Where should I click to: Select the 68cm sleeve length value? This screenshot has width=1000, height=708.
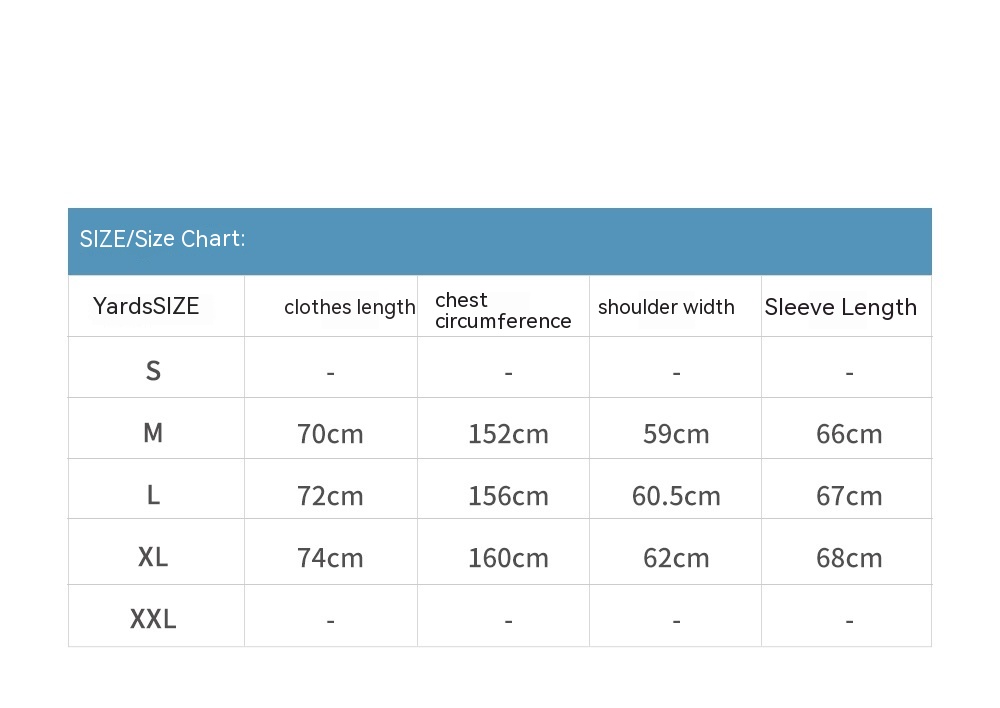849,558
